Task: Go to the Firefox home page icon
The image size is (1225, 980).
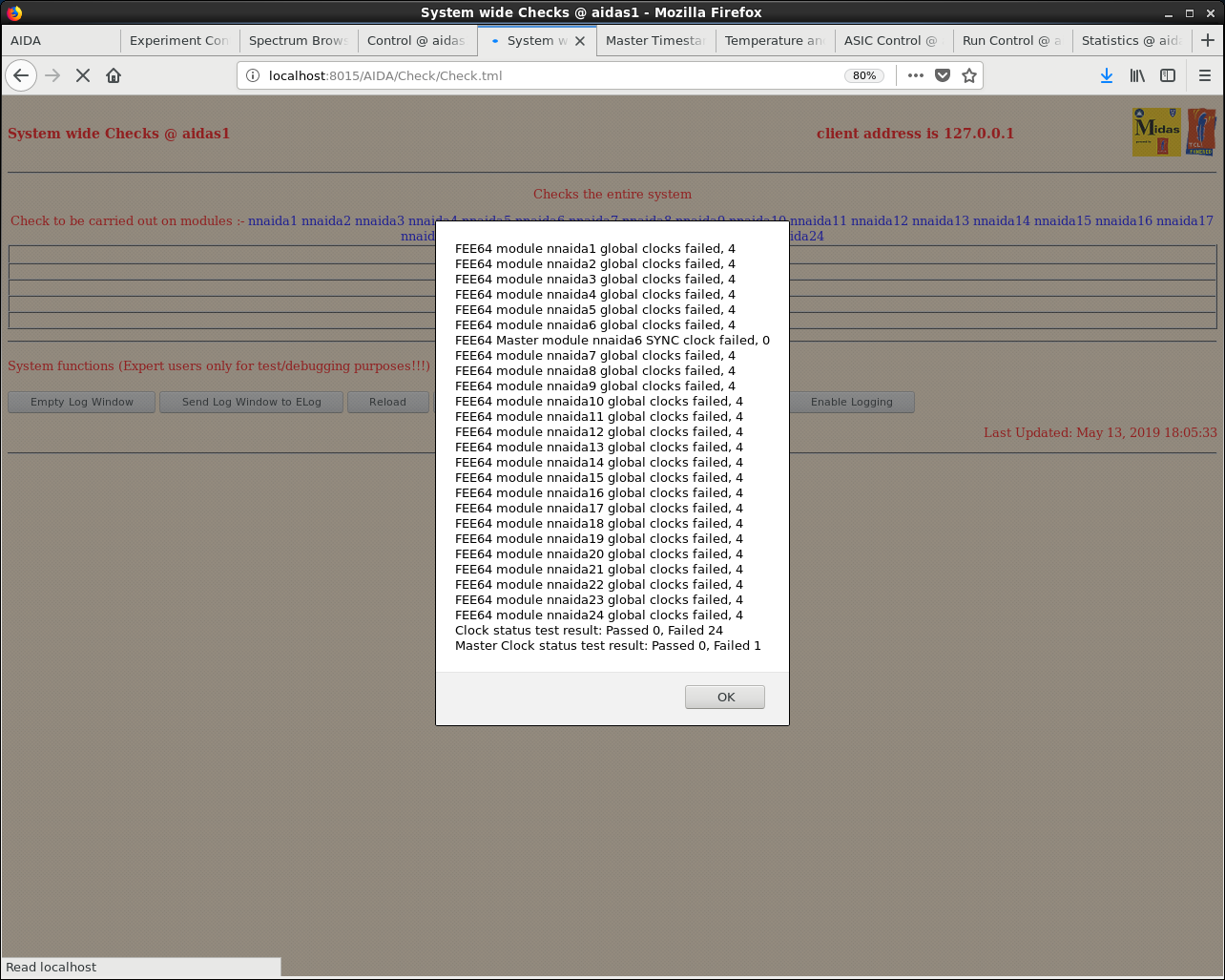Action: point(114,75)
